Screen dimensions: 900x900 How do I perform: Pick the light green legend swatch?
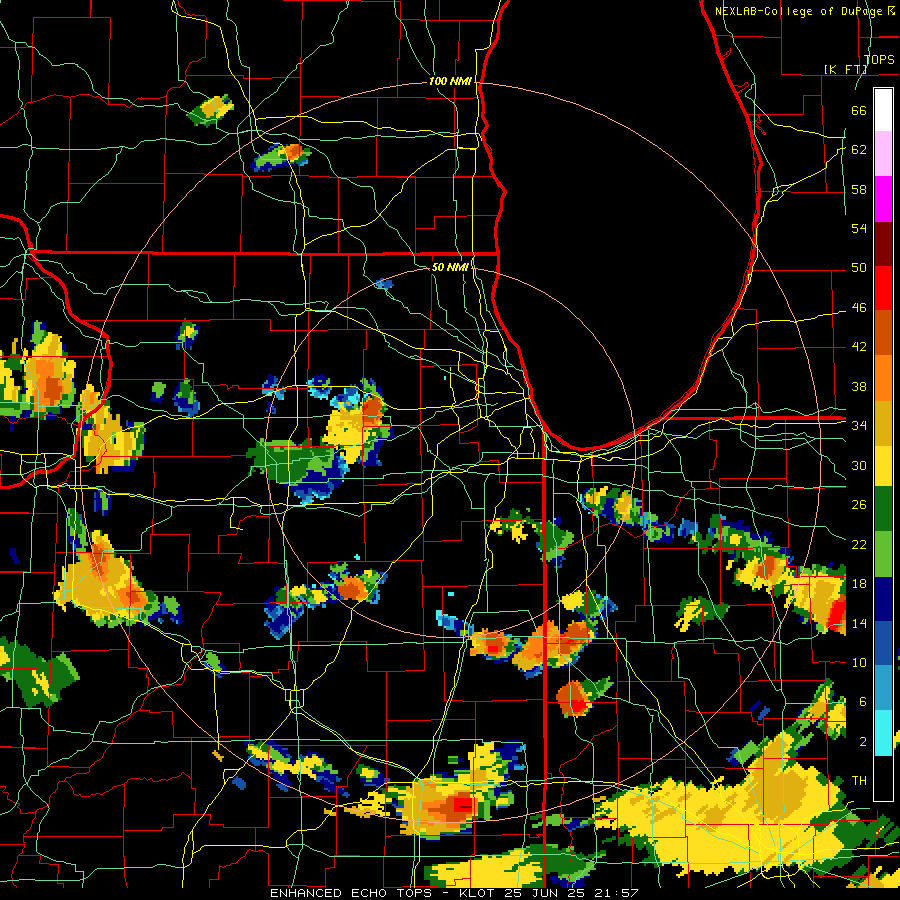click(883, 553)
